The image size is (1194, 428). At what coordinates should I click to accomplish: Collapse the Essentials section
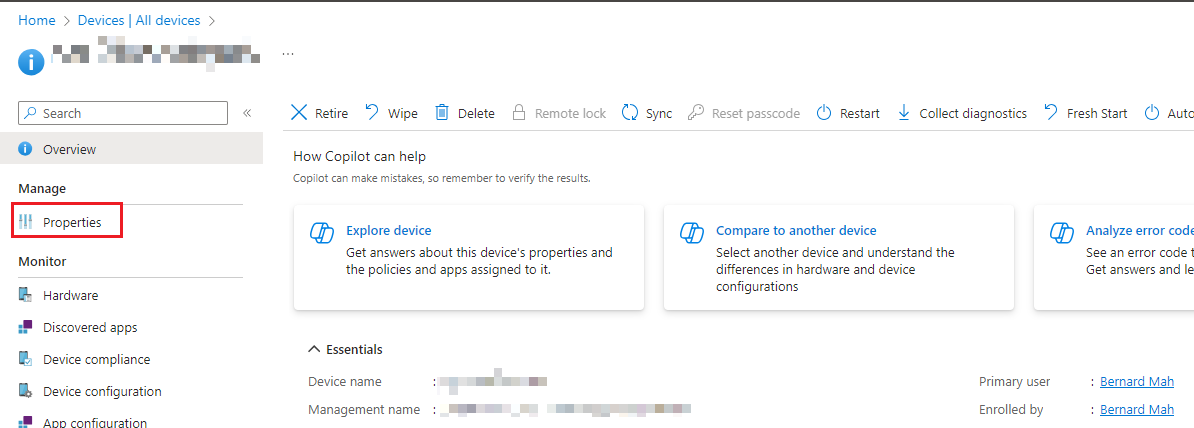(x=315, y=350)
